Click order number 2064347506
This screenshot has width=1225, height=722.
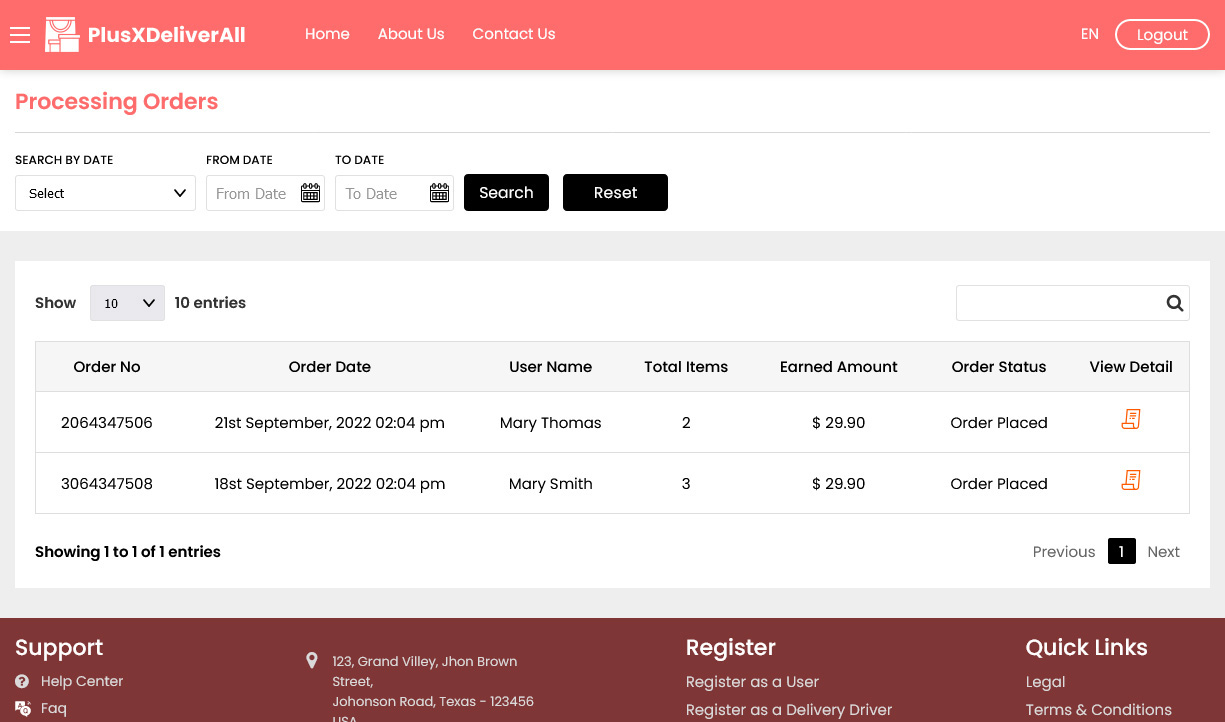[x=107, y=423]
